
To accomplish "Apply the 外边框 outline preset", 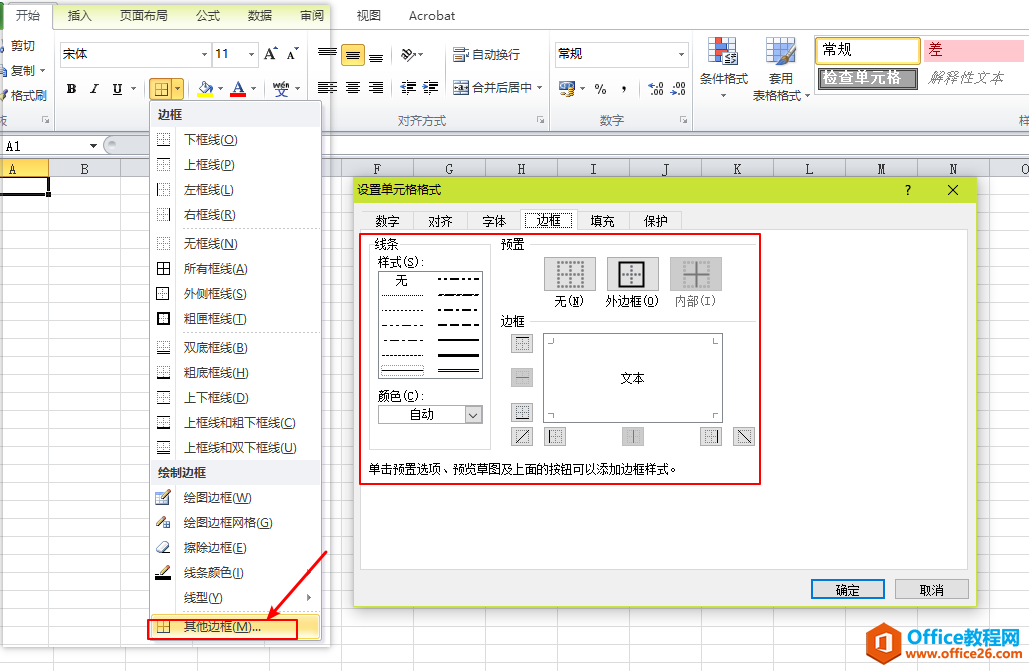I will point(632,274).
